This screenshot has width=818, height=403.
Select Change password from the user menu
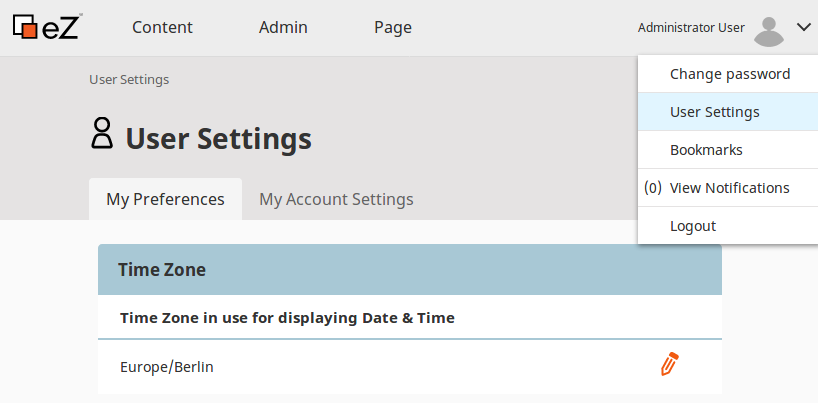[729, 74]
